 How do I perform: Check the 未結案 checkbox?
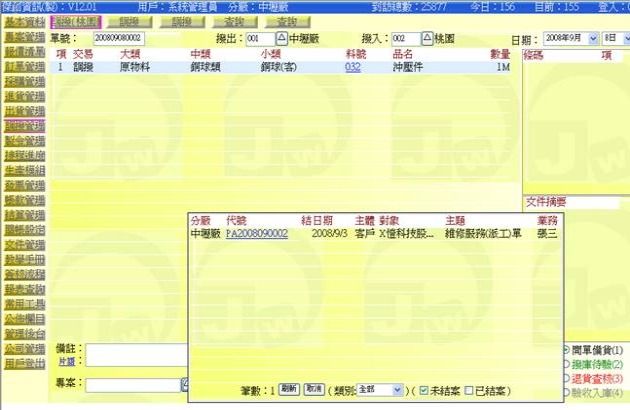[426, 388]
